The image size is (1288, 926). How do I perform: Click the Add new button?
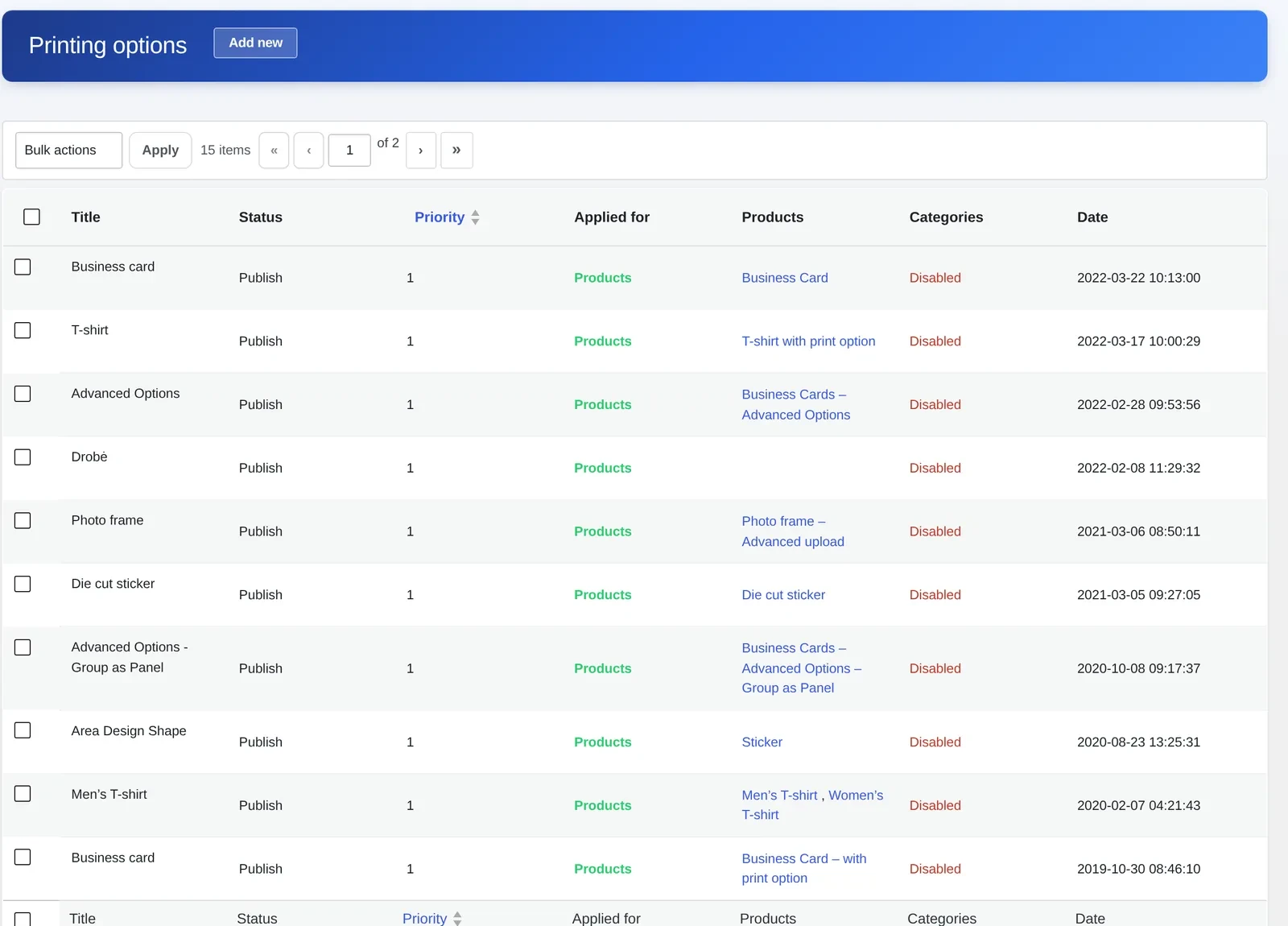[255, 43]
